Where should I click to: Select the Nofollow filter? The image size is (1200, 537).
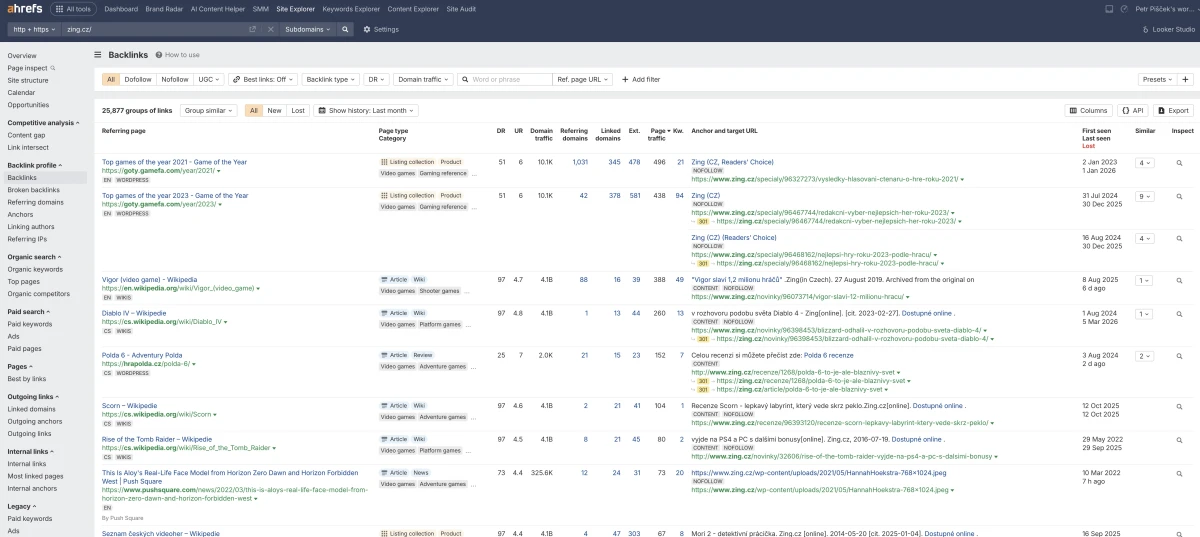[175, 79]
